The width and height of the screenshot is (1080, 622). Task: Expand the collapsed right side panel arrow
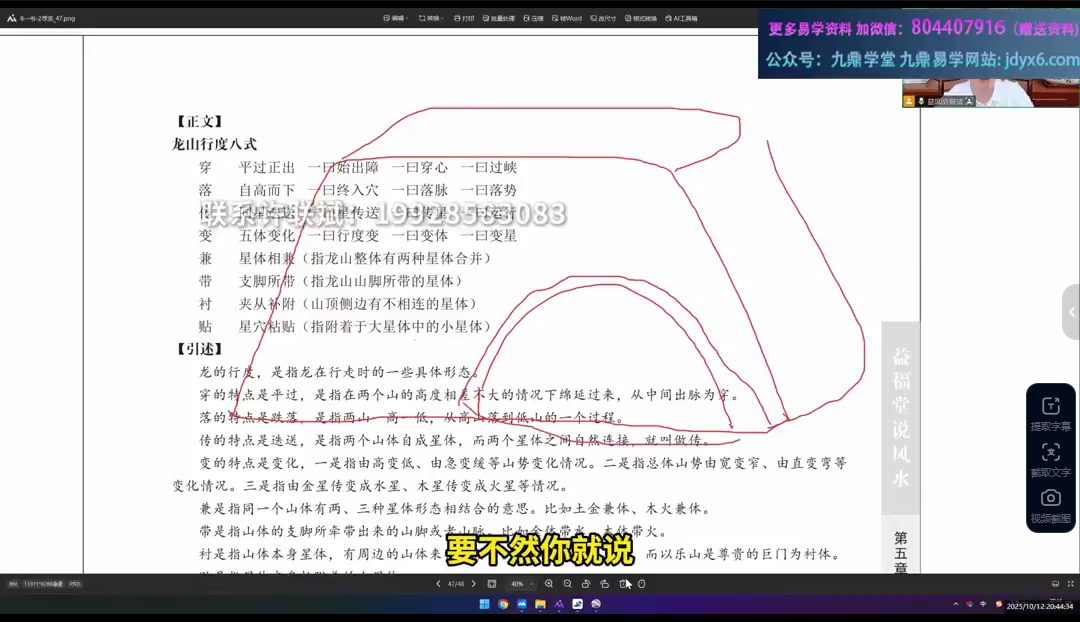click(x=1071, y=312)
